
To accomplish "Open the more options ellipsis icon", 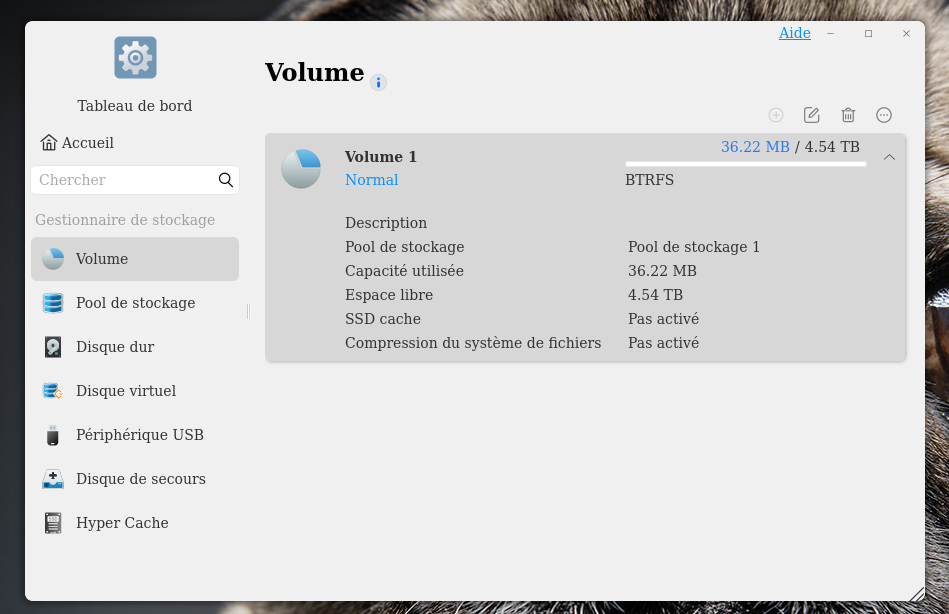I will pos(884,115).
